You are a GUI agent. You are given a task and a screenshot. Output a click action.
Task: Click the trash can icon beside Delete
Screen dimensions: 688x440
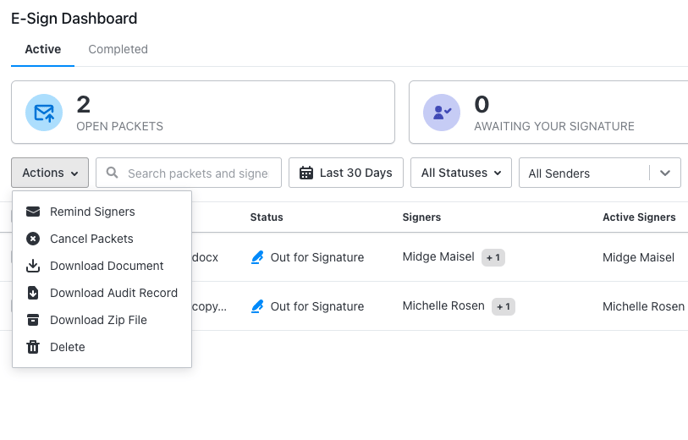coord(33,347)
